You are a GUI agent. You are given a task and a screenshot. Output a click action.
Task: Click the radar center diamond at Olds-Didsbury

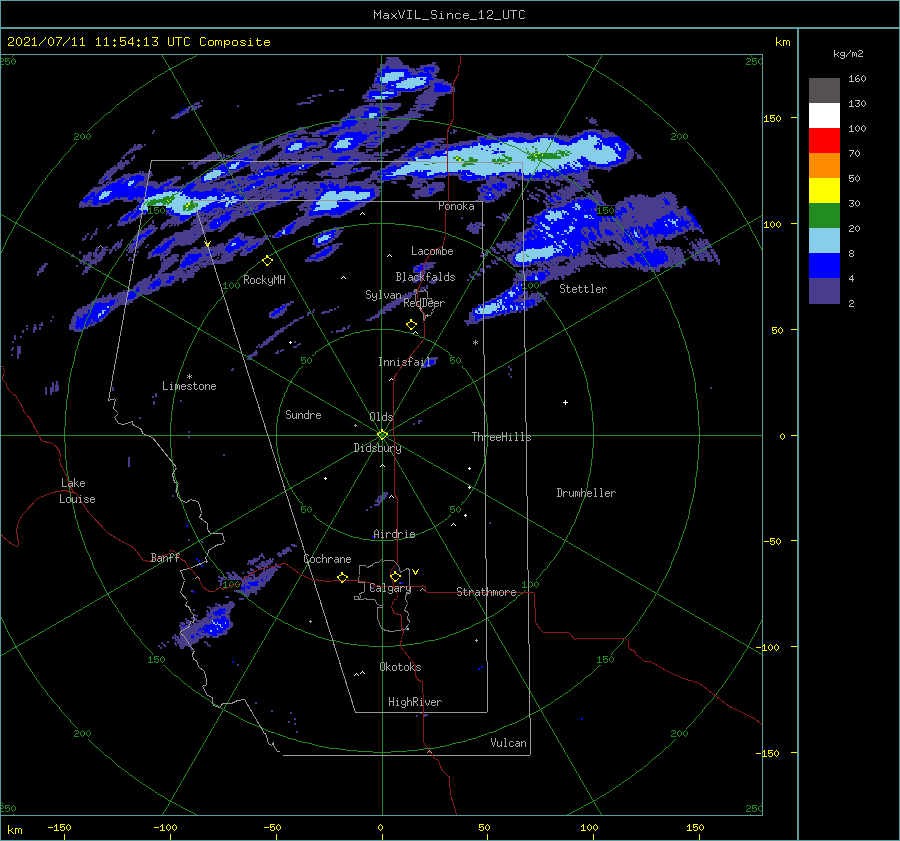tap(382, 435)
